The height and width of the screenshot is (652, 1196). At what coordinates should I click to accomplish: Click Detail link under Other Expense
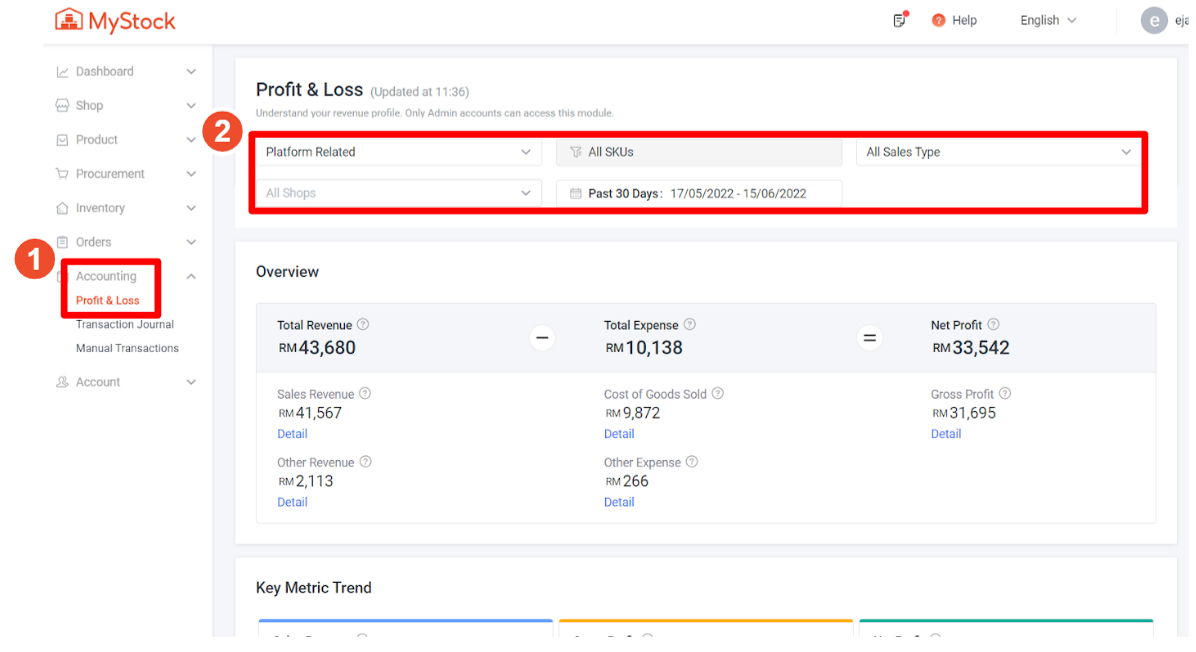pos(619,502)
